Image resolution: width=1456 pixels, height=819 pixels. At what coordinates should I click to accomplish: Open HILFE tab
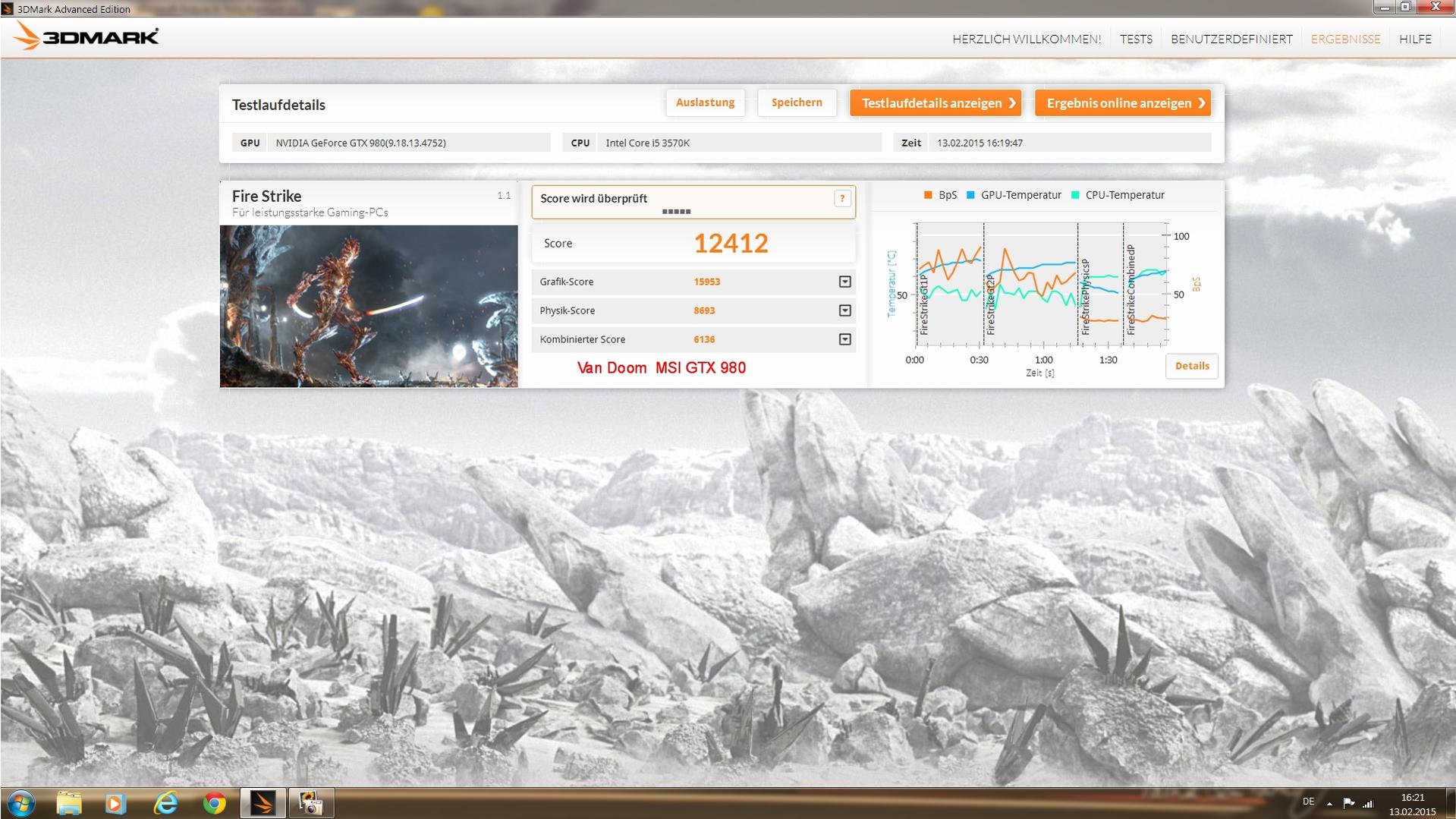click(x=1415, y=39)
